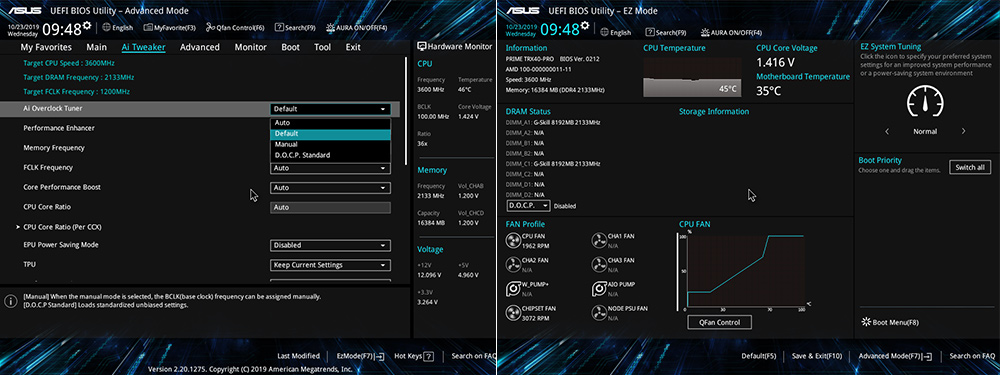Switch to the Advanced tab
The image size is (1000, 375).
(200, 47)
